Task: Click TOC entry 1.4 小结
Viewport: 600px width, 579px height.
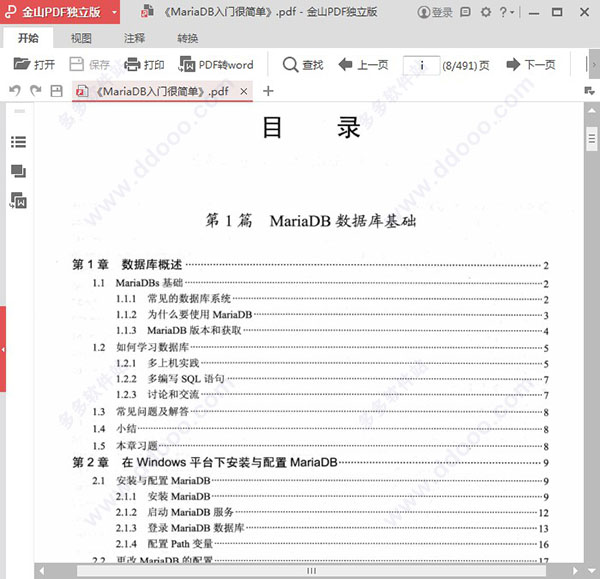Action: pyautogui.click(x=320, y=429)
